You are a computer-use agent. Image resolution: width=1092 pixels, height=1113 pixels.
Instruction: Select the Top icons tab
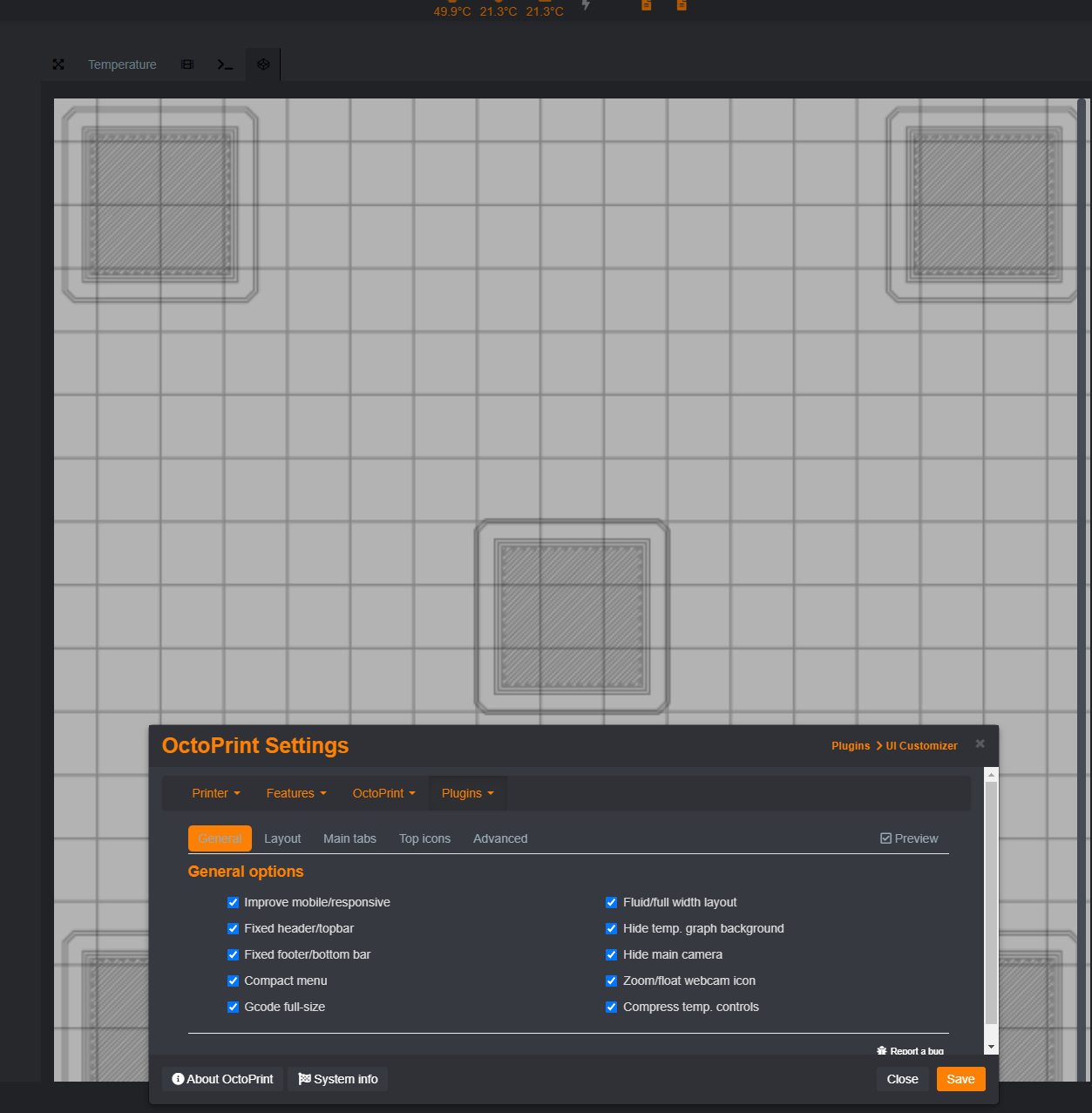coord(424,838)
